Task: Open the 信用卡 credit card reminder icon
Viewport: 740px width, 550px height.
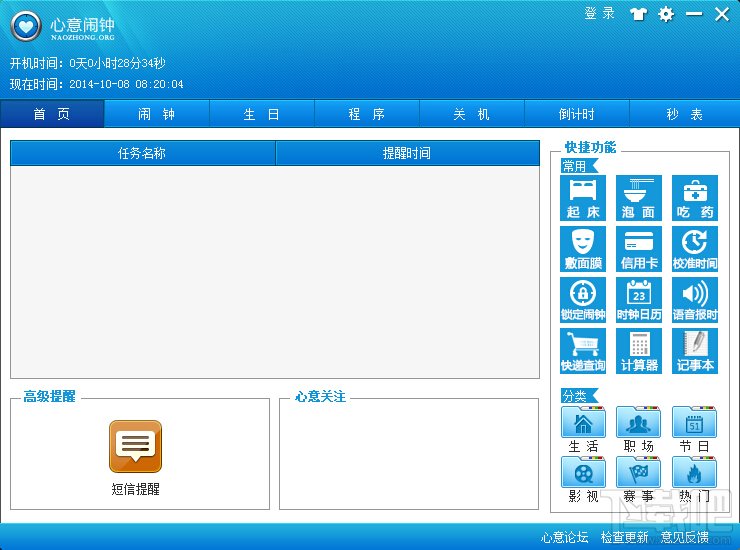Action: (x=639, y=249)
